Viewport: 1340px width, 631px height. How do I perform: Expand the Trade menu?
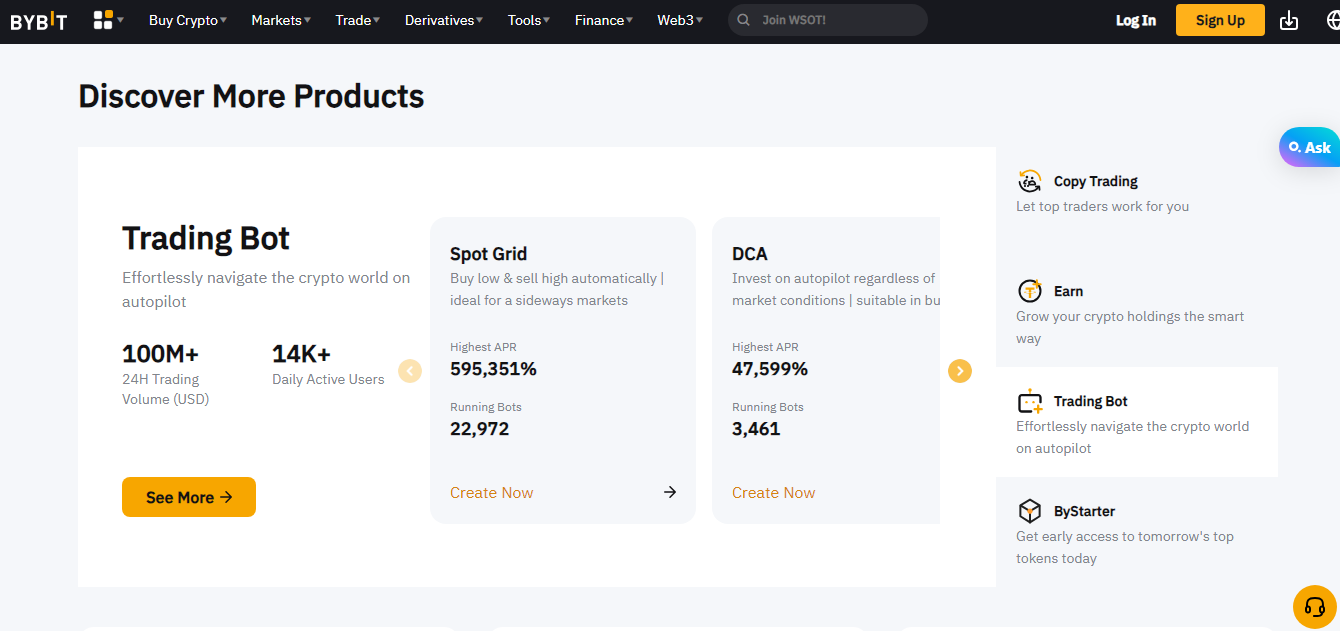click(x=358, y=20)
